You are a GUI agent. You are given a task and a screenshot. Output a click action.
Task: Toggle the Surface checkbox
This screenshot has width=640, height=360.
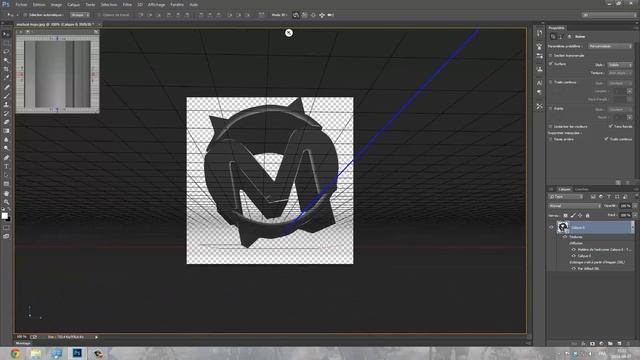click(x=551, y=64)
